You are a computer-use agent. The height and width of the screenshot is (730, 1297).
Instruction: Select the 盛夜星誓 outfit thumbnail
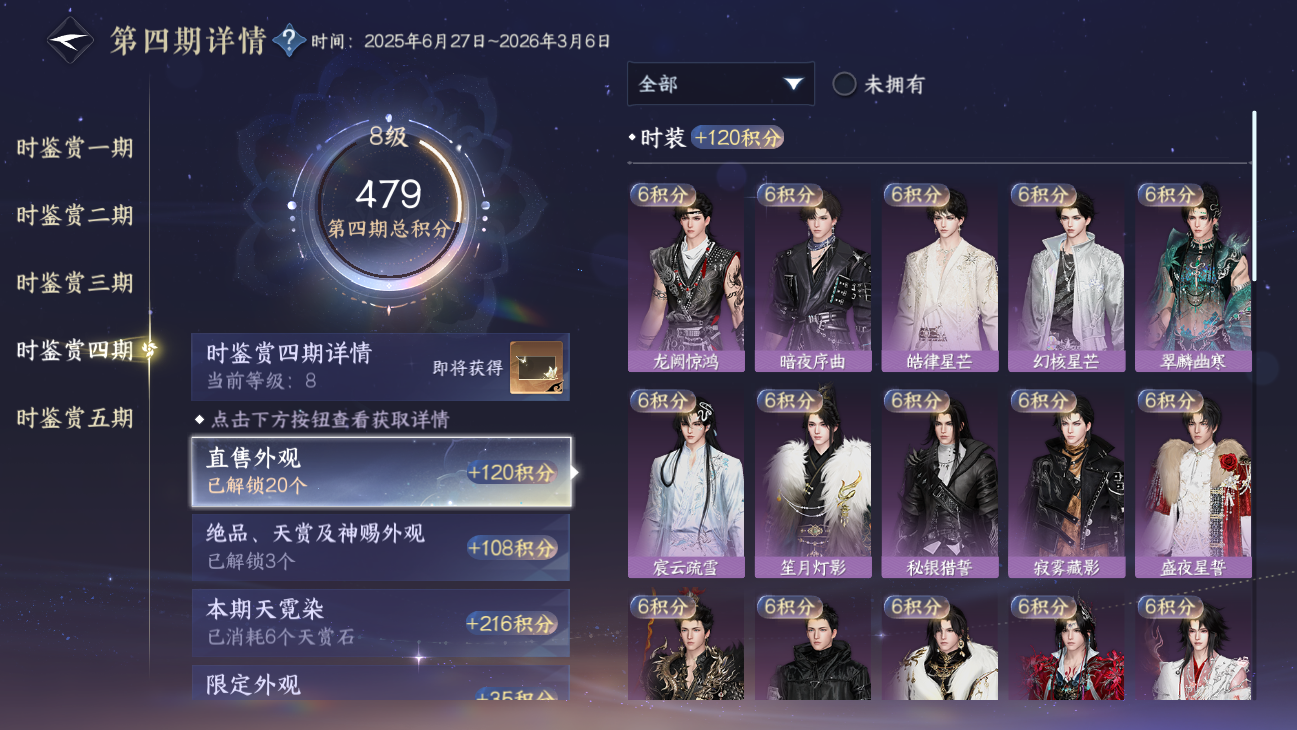click(1193, 483)
